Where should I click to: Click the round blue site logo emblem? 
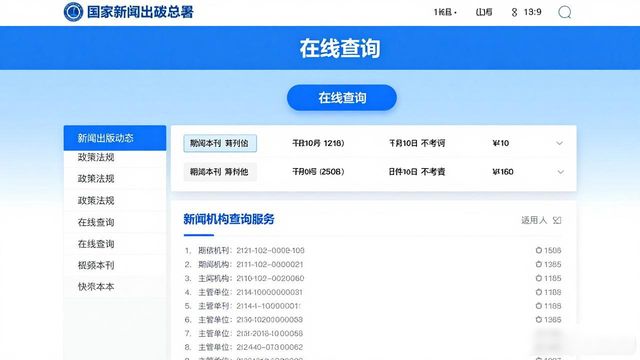[x=73, y=12]
